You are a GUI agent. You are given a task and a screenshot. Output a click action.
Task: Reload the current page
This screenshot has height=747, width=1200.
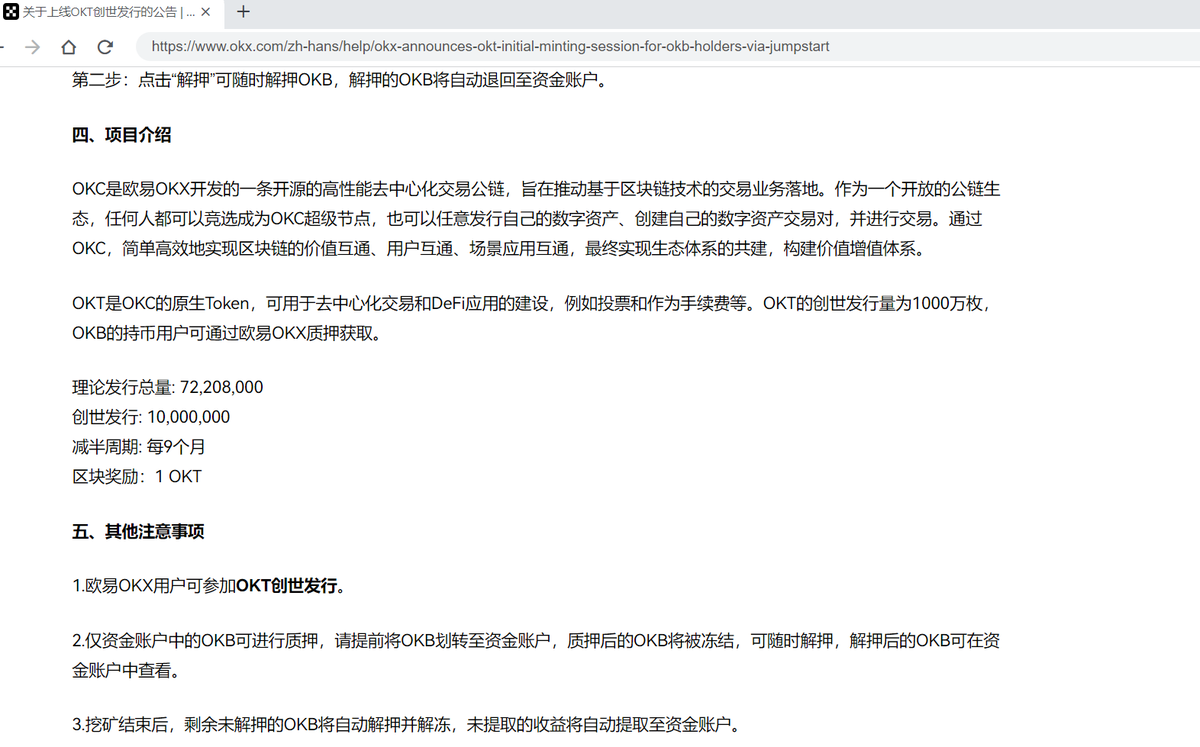pos(105,47)
